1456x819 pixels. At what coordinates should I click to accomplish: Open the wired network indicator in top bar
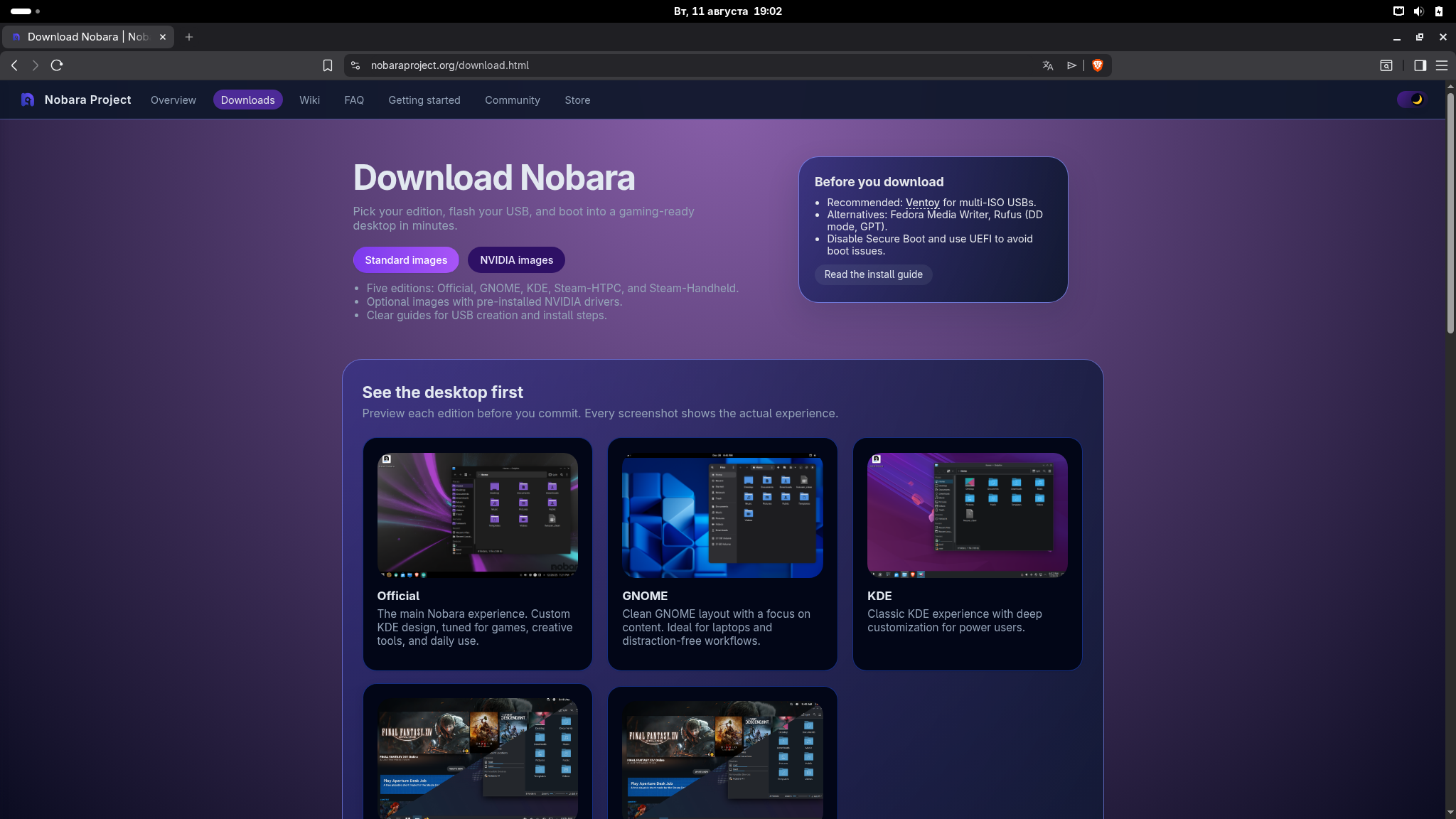(1398, 11)
